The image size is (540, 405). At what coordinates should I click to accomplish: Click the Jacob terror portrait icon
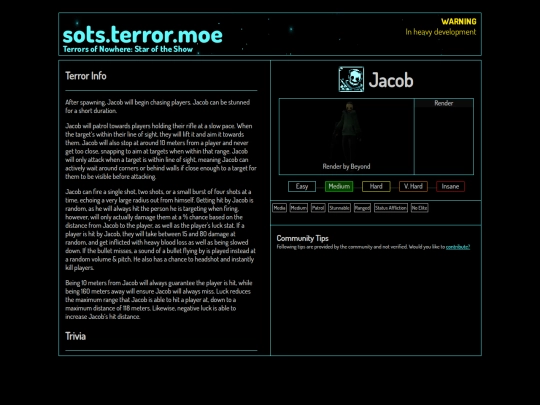pyautogui.click(x=351, y=79)
